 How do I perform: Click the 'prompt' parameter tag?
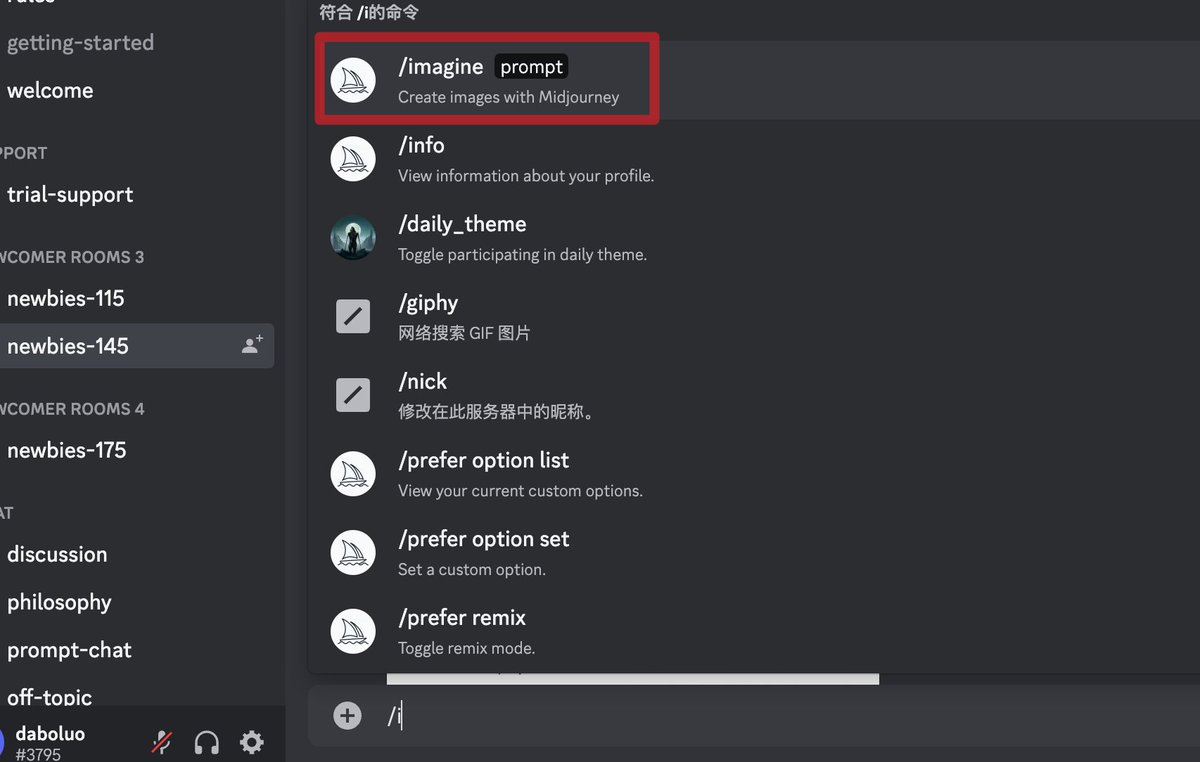[532, 67]
